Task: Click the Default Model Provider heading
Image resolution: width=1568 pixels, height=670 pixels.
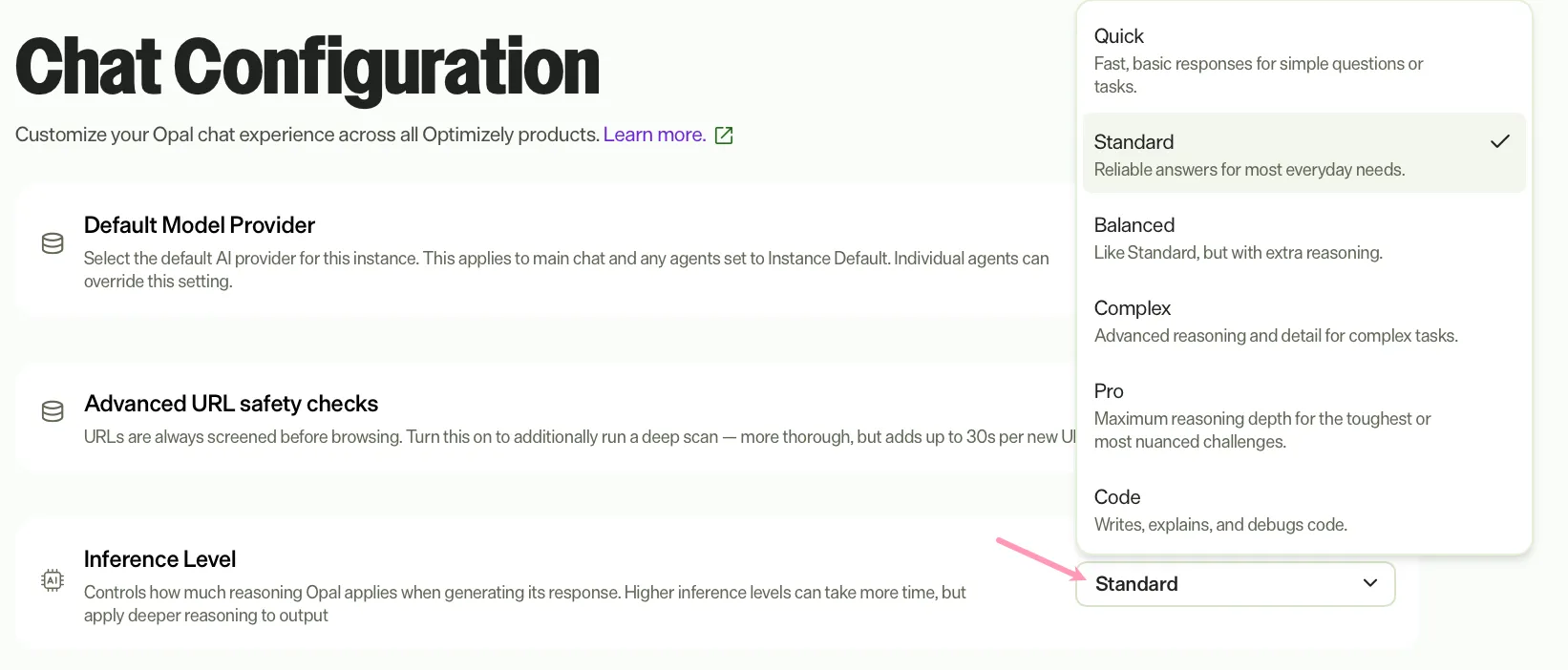Action: click(200, 225)
